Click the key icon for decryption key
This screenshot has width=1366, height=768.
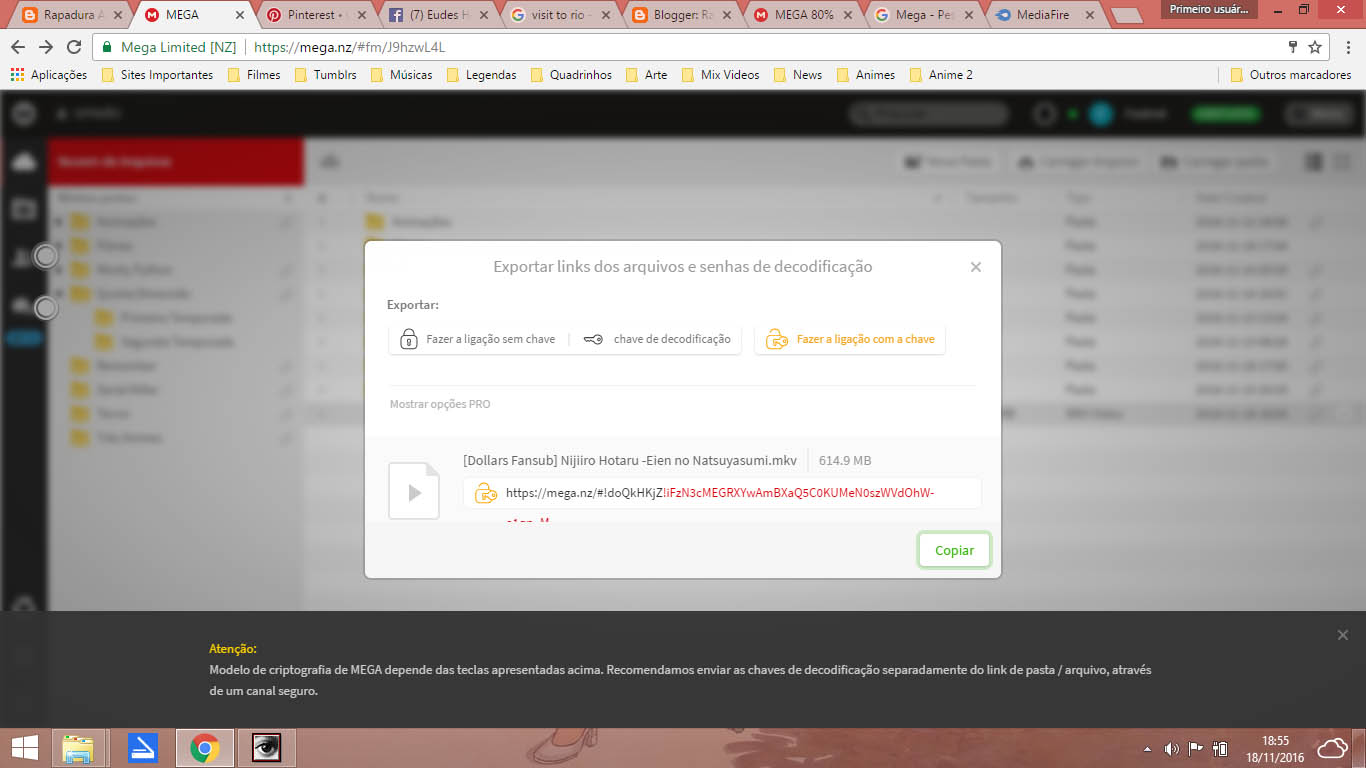[x=593, y=339]
